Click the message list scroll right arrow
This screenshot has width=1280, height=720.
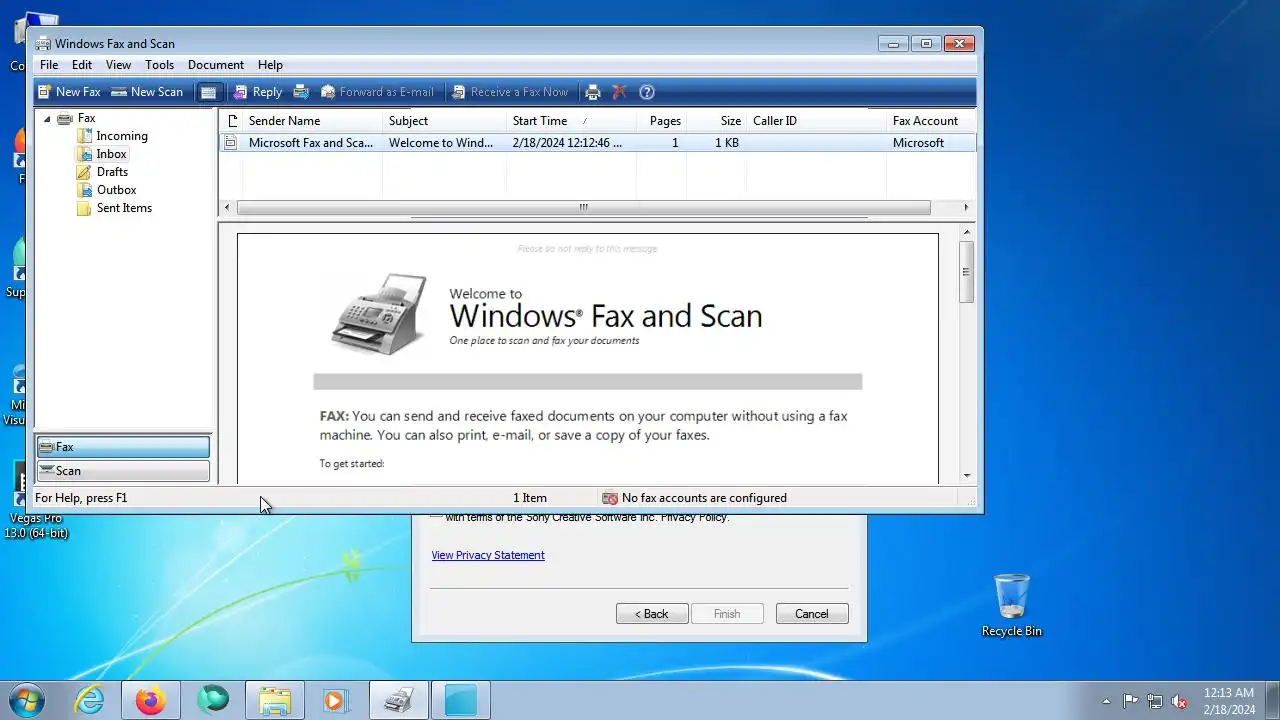966,208
